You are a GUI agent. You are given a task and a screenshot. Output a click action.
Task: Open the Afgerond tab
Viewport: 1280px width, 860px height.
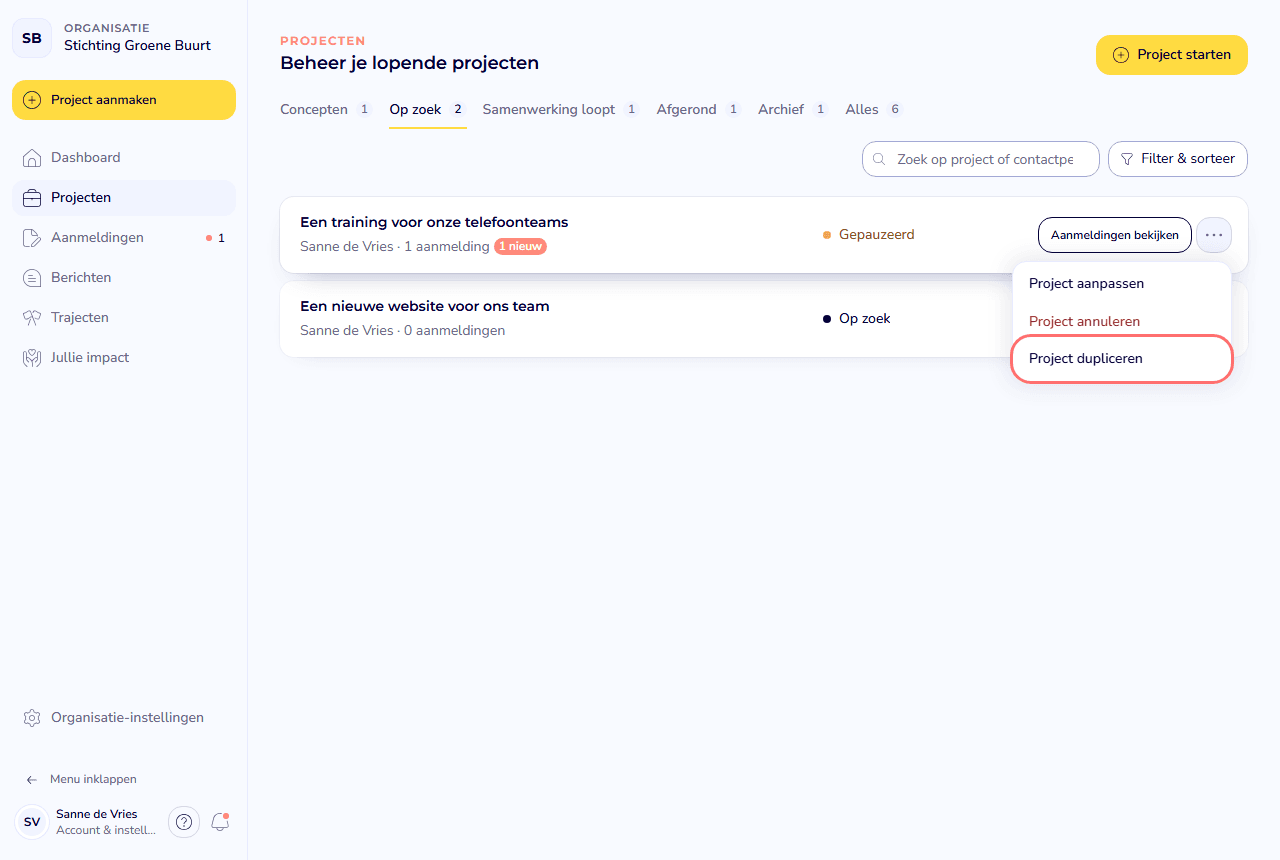[699, 110]
